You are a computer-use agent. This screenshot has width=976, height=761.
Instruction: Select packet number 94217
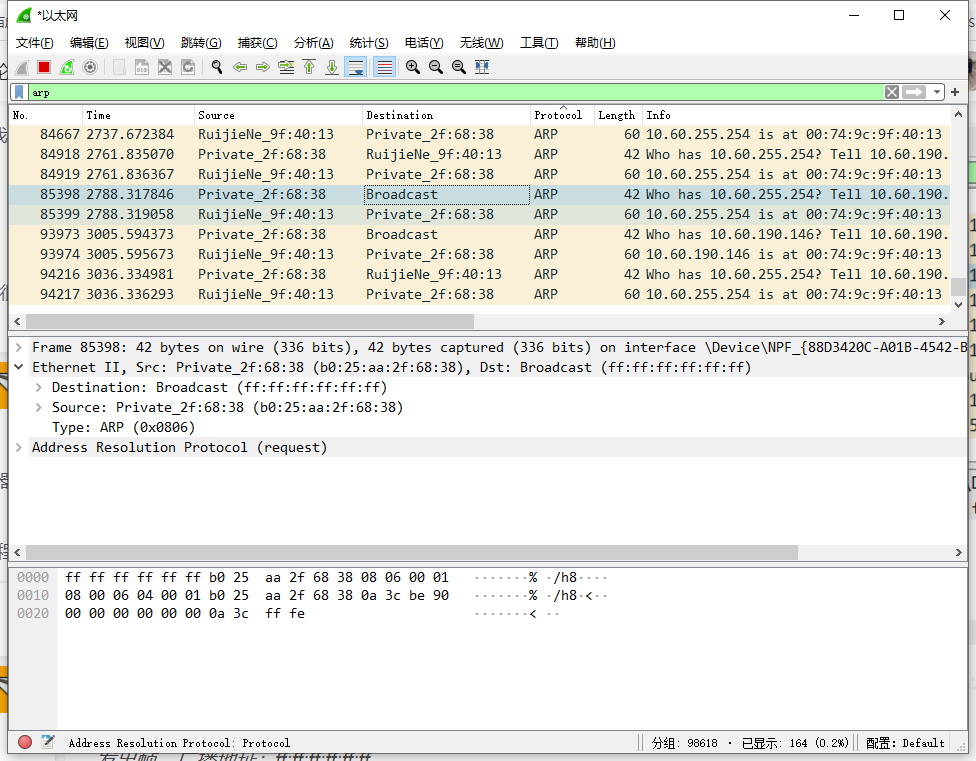[x=479, y=294]
